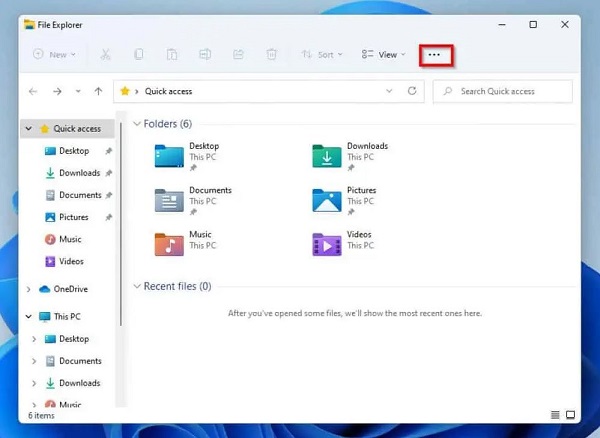Screen dimensions: 600x438
Task: Collapse the Recent files (0) group
Action: coord(137,287)
